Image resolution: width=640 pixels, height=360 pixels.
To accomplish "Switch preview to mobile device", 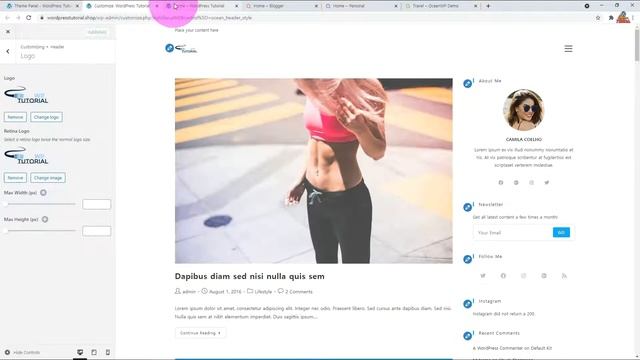I will coord(108,352).
